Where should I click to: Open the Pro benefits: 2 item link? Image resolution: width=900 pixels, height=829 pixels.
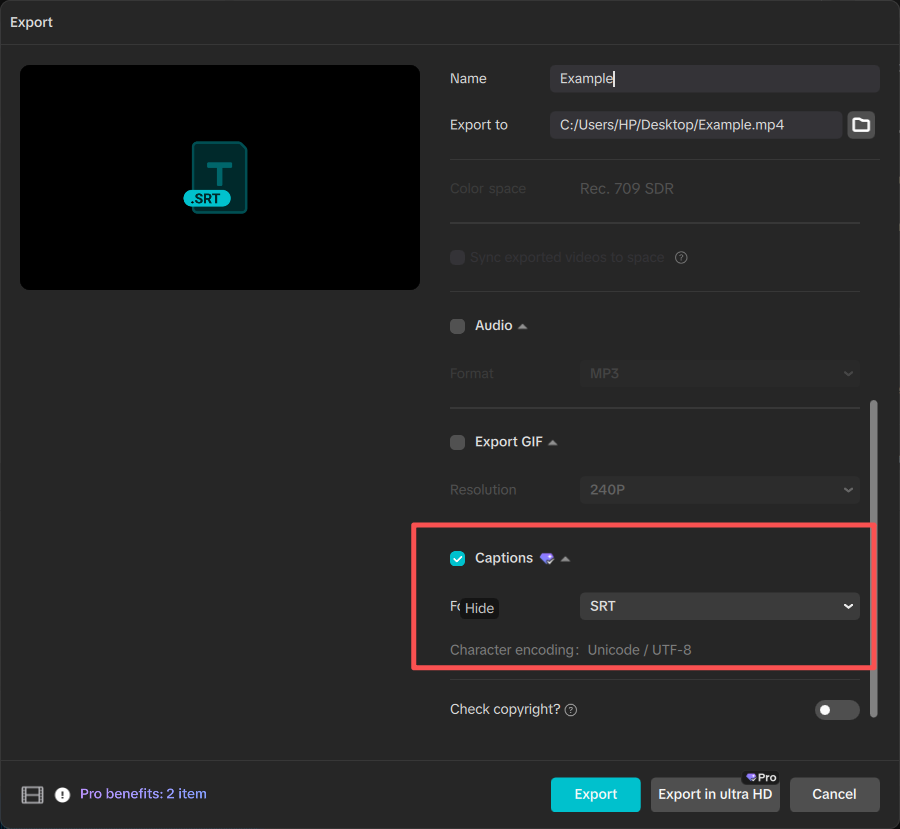click(143, 794)
